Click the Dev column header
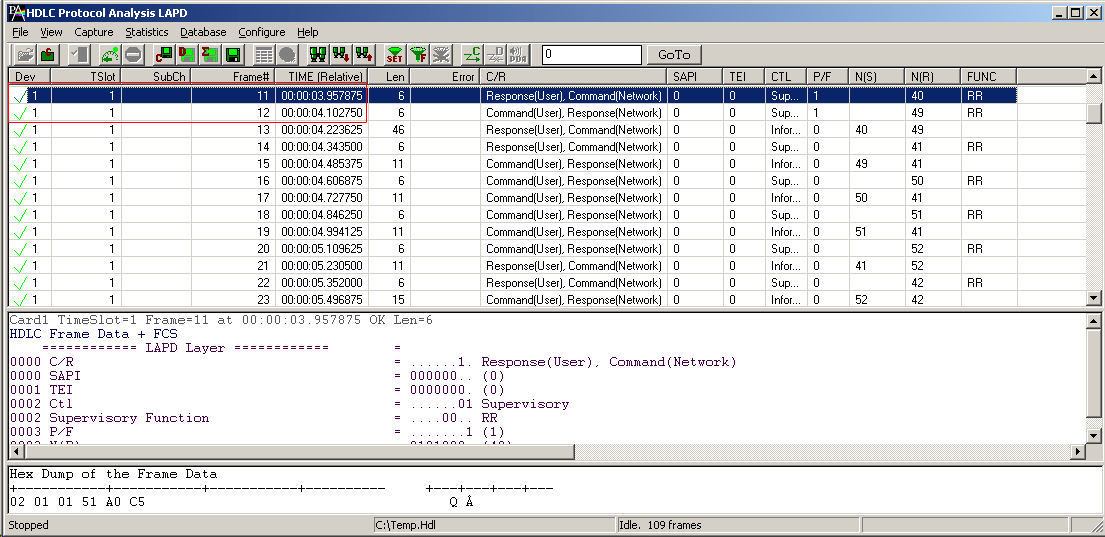The image size is (1105, 537). [30, 76]
